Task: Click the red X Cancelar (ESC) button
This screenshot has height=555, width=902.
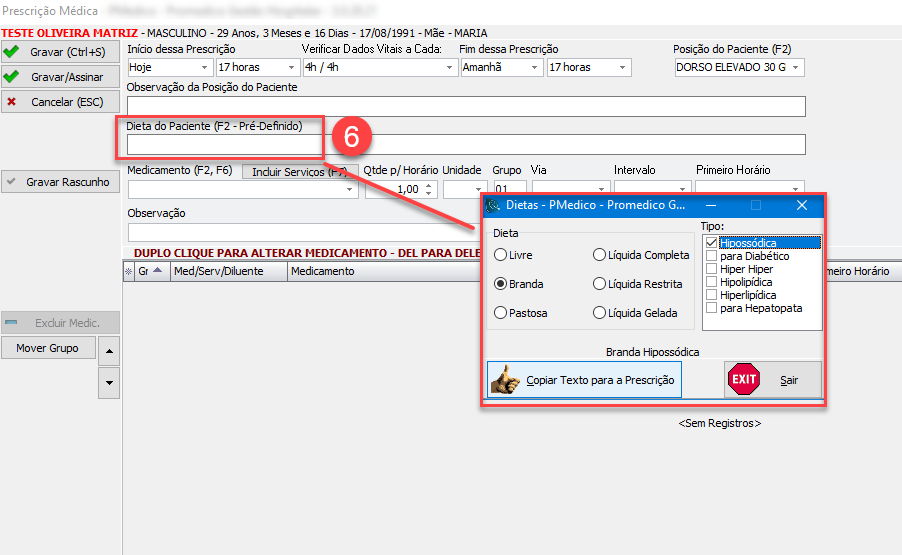Action: click(x=60, y=101)
